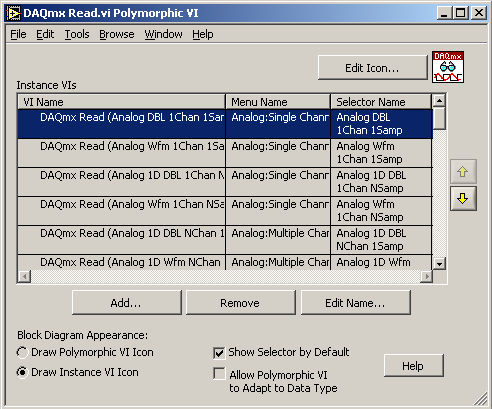This screenshot has width=492, height=409.
Task: Enable Allow Polymorphic VI to Adapt checkbox
Action: click(219, 374)
